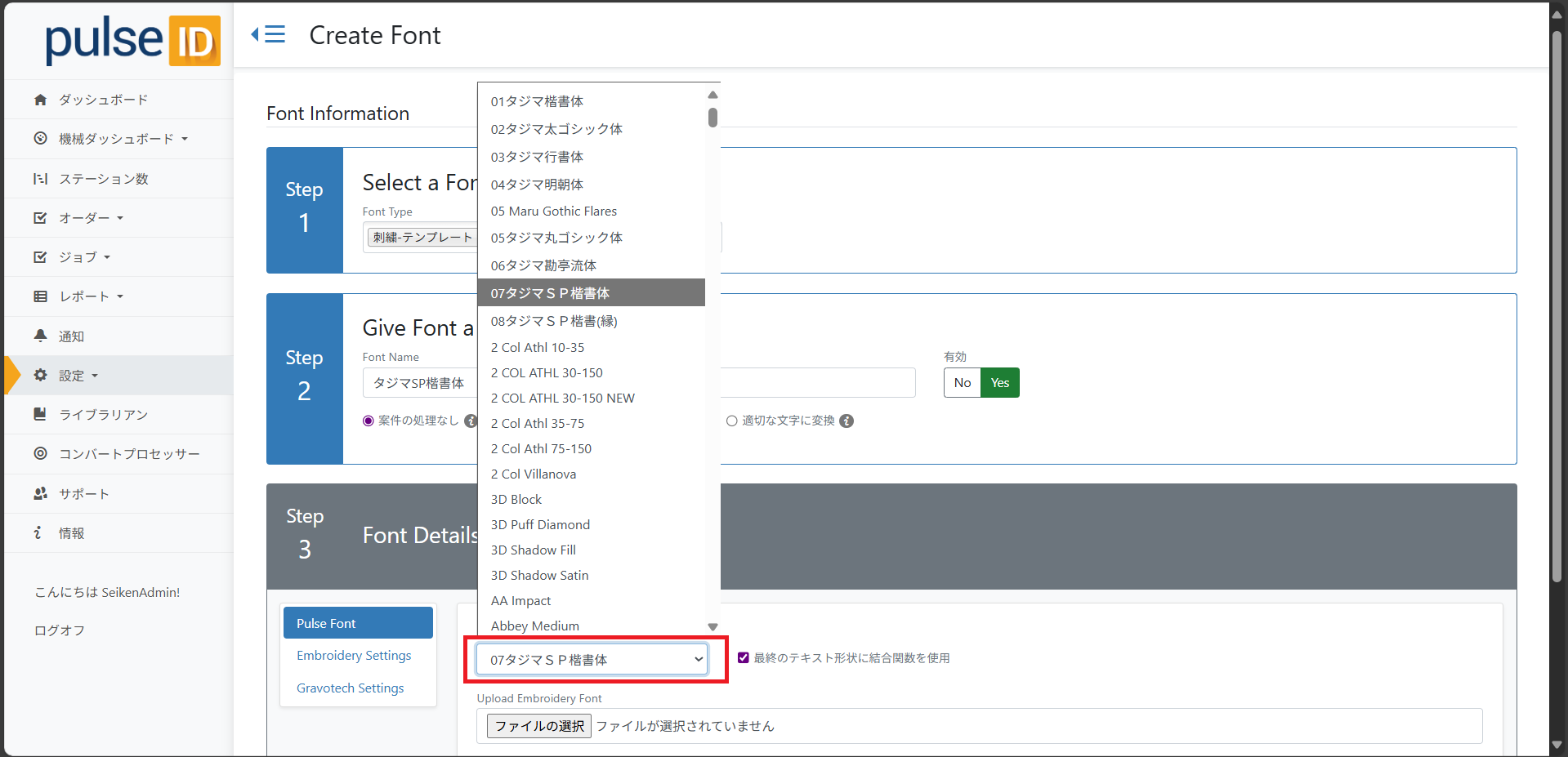Set 有効 to No

pos(963,383)
